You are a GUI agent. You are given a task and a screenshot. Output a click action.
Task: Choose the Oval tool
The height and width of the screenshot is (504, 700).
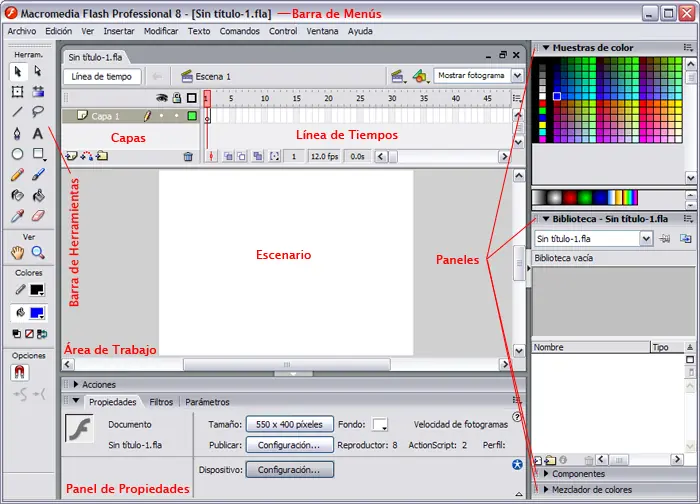click(17, 154)
